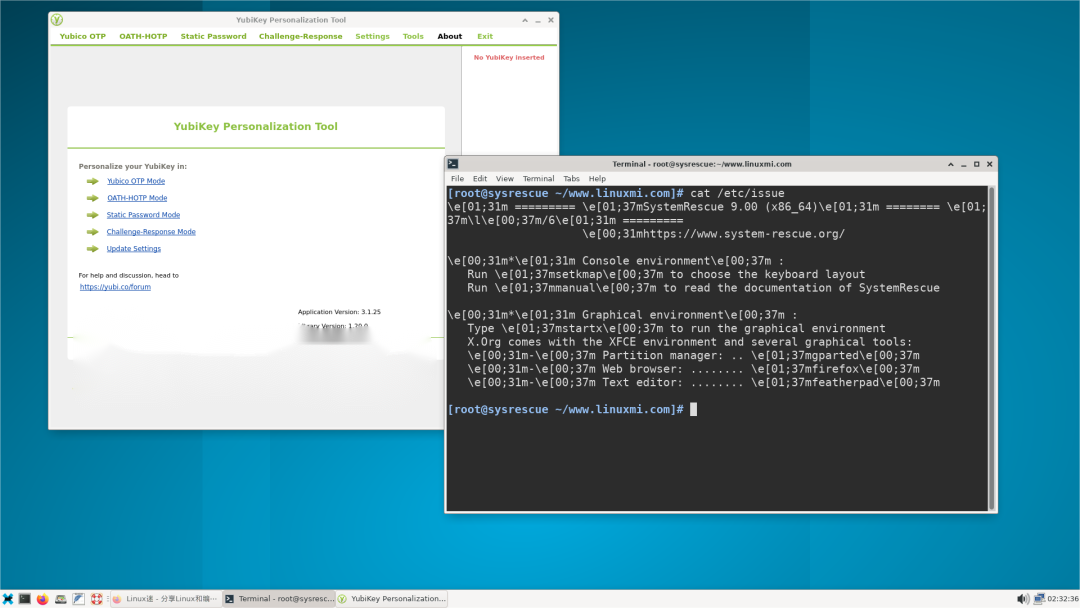Click 'For help and discussion, head to' text
The height and width of the screenshot is (608, 1080).
[129, 275]
